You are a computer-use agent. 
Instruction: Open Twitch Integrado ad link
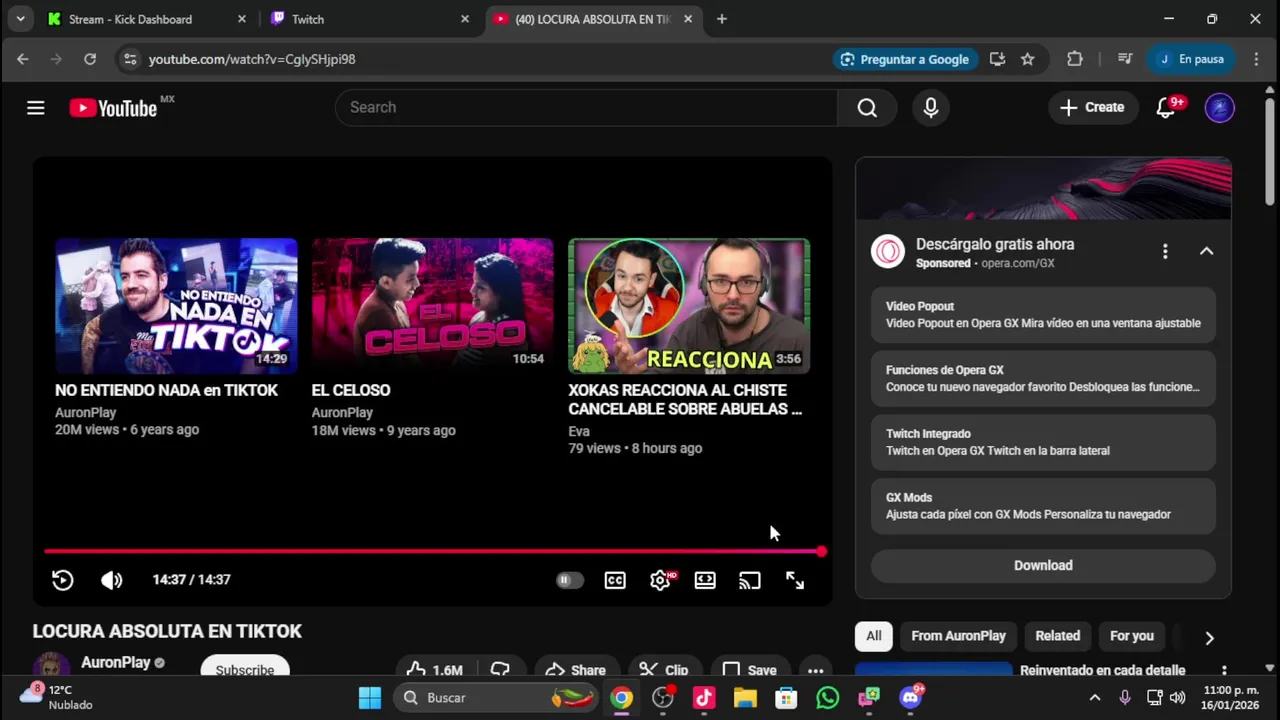point(1043,442)
